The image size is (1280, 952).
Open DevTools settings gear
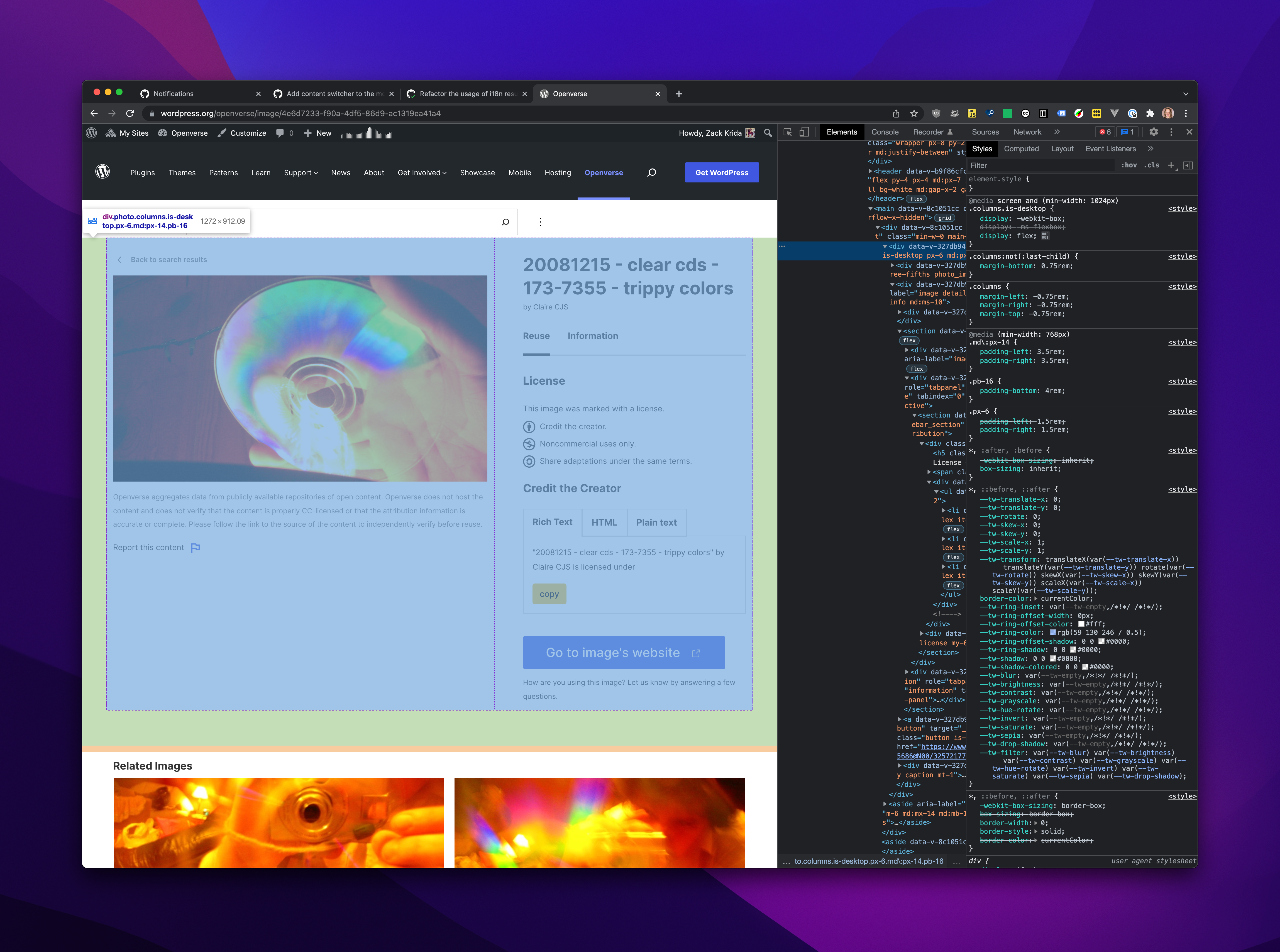point(1153,132)
